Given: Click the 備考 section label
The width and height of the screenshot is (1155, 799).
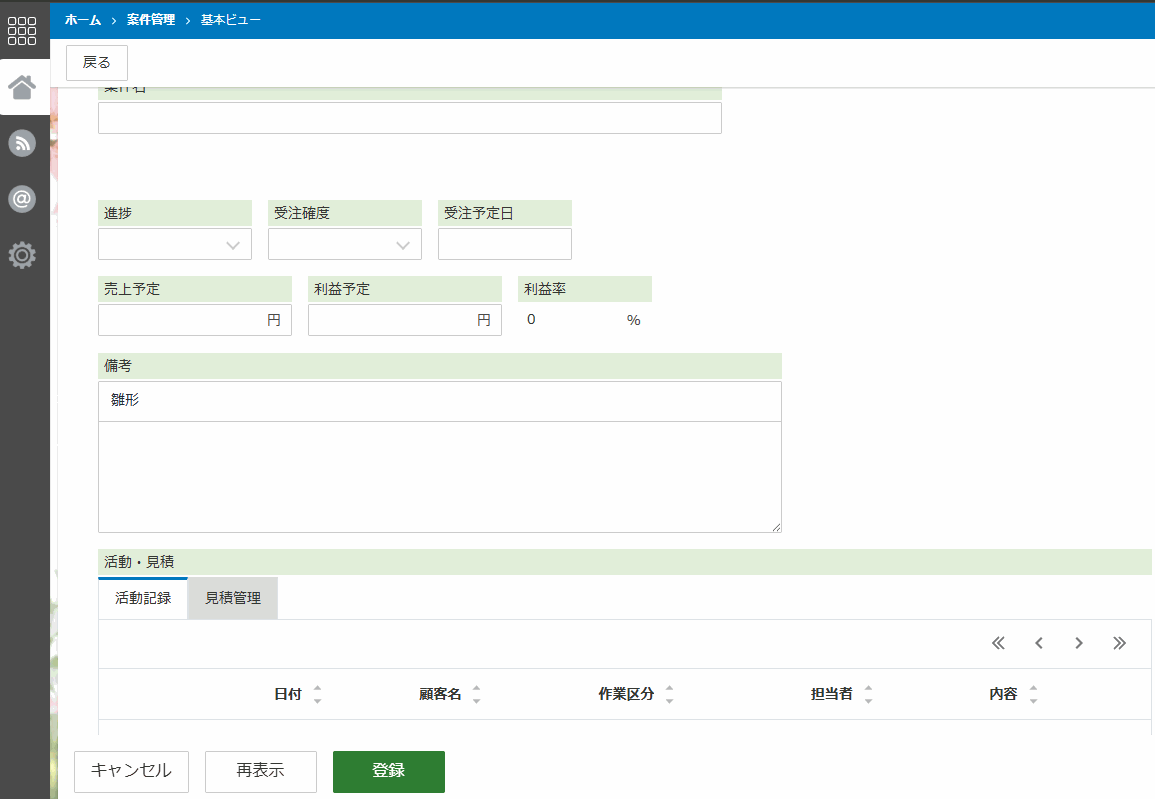Looking at the screenshot, I should tap(118, 365).
